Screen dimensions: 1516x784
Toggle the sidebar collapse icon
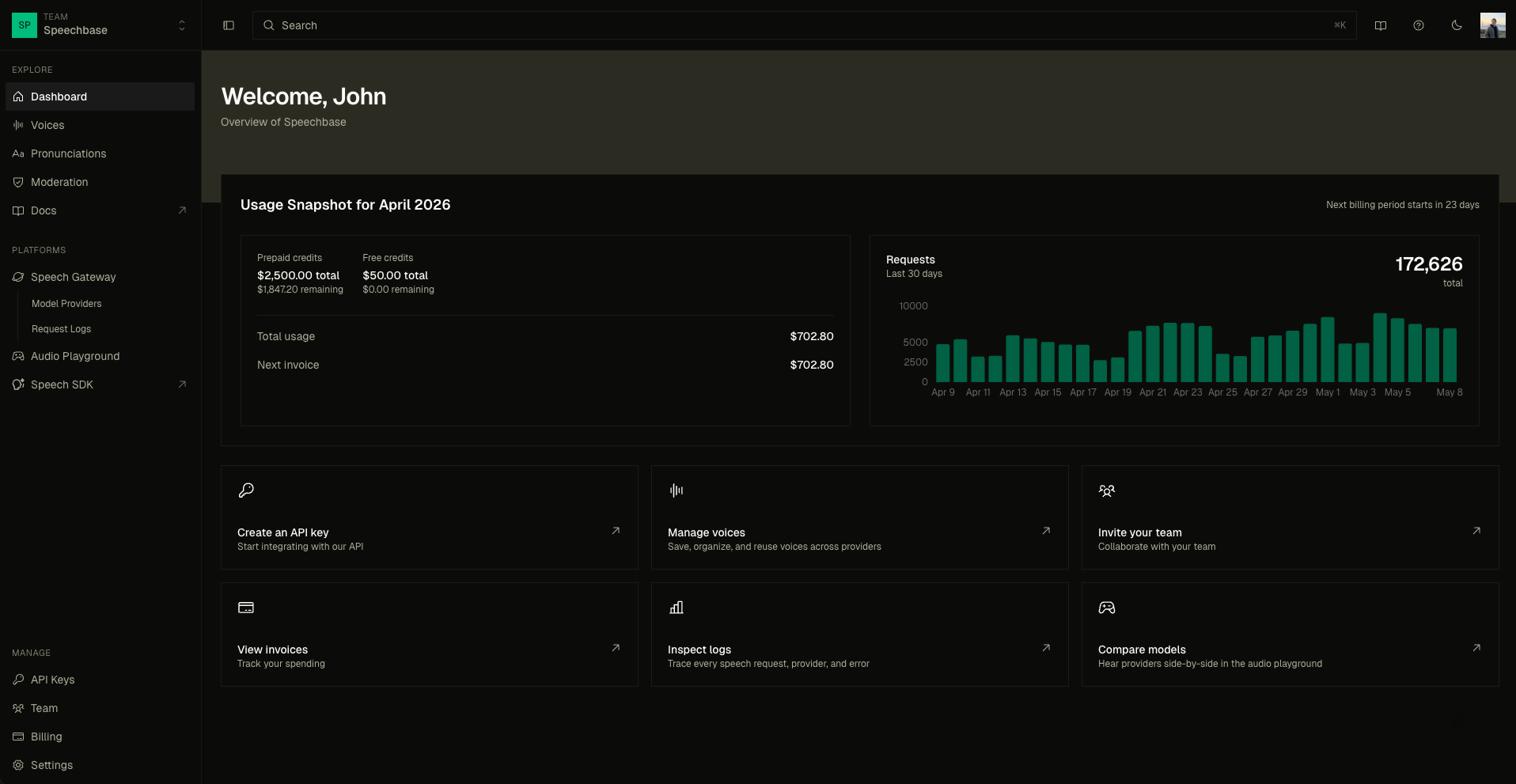229,25
